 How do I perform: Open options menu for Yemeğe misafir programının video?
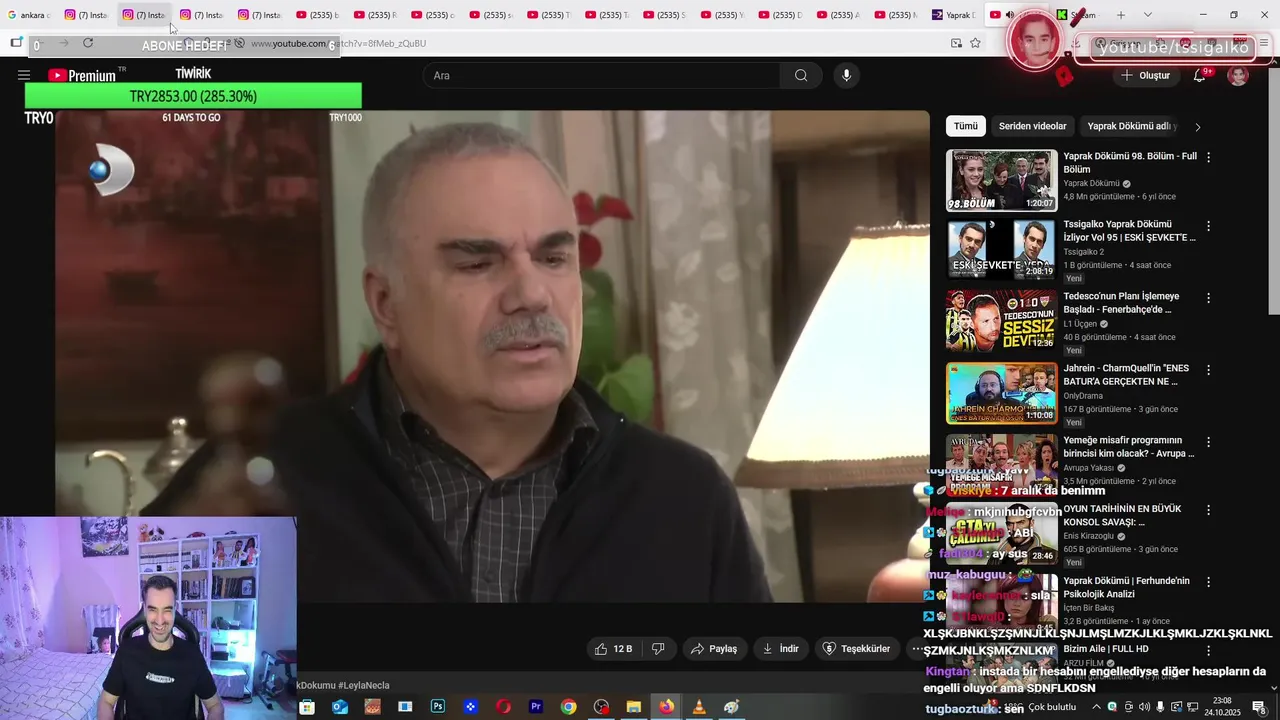pos(1208,442)
